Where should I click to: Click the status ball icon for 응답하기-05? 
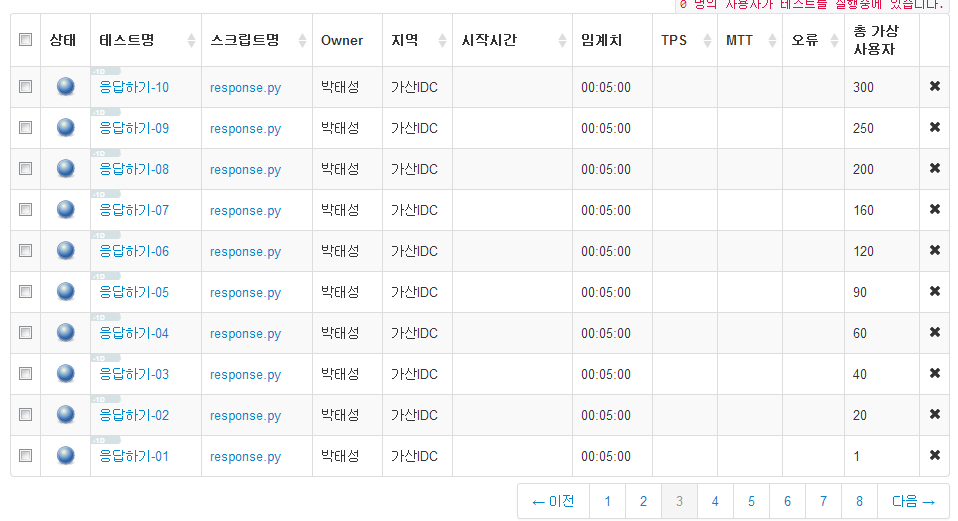tap(66, 292)
